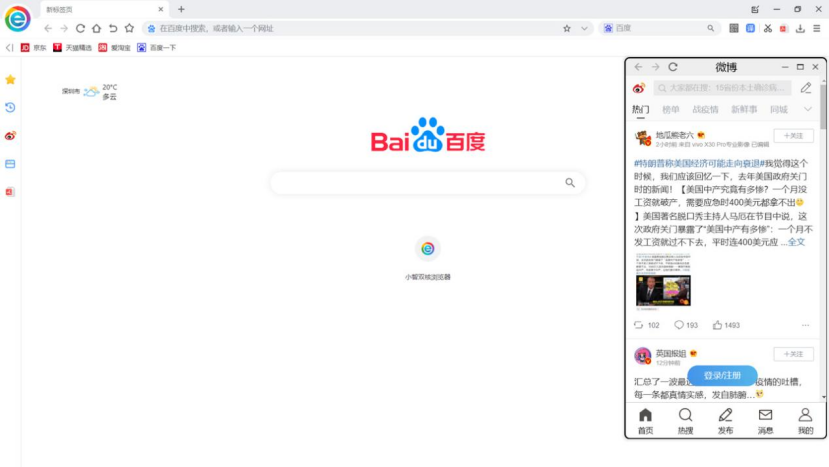
Task: Compose post via pencil icon
Action: tap(806, 88)
